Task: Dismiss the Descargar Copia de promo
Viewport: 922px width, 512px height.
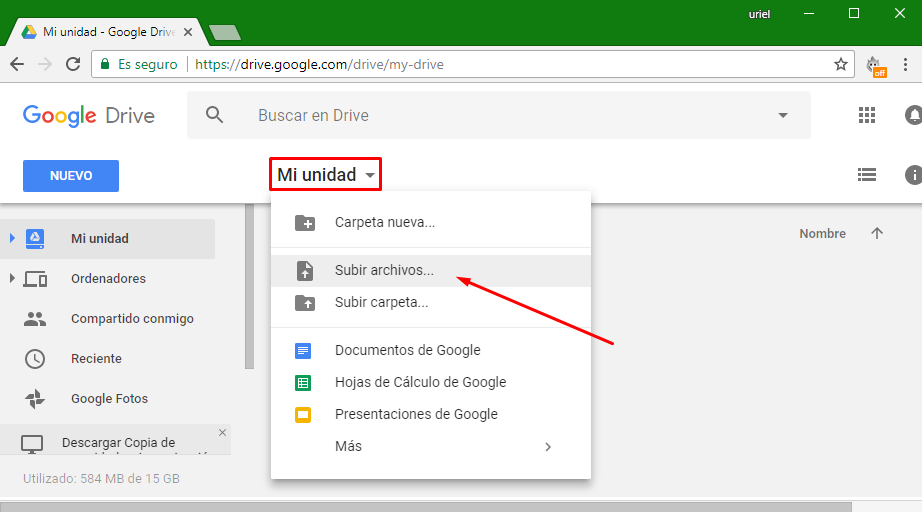Action: 222,433
